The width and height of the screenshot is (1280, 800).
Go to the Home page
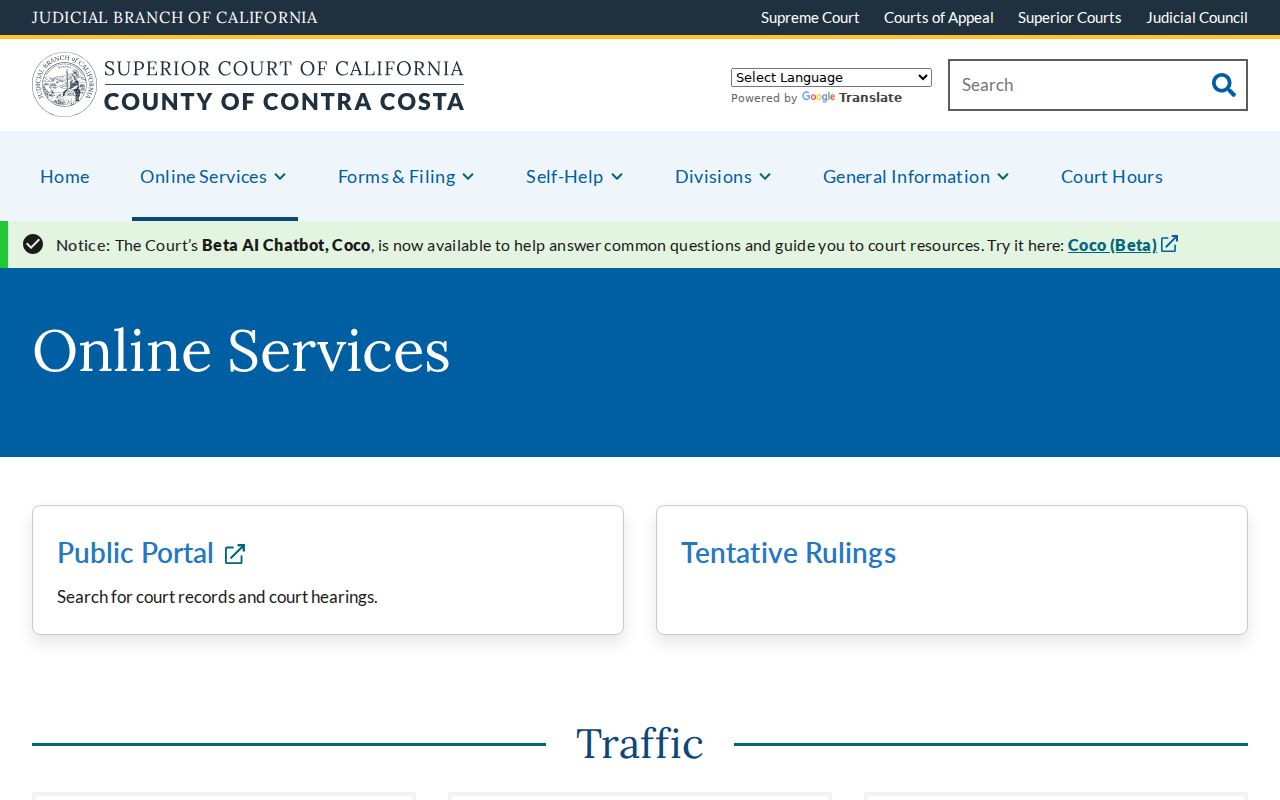(65, 176)
